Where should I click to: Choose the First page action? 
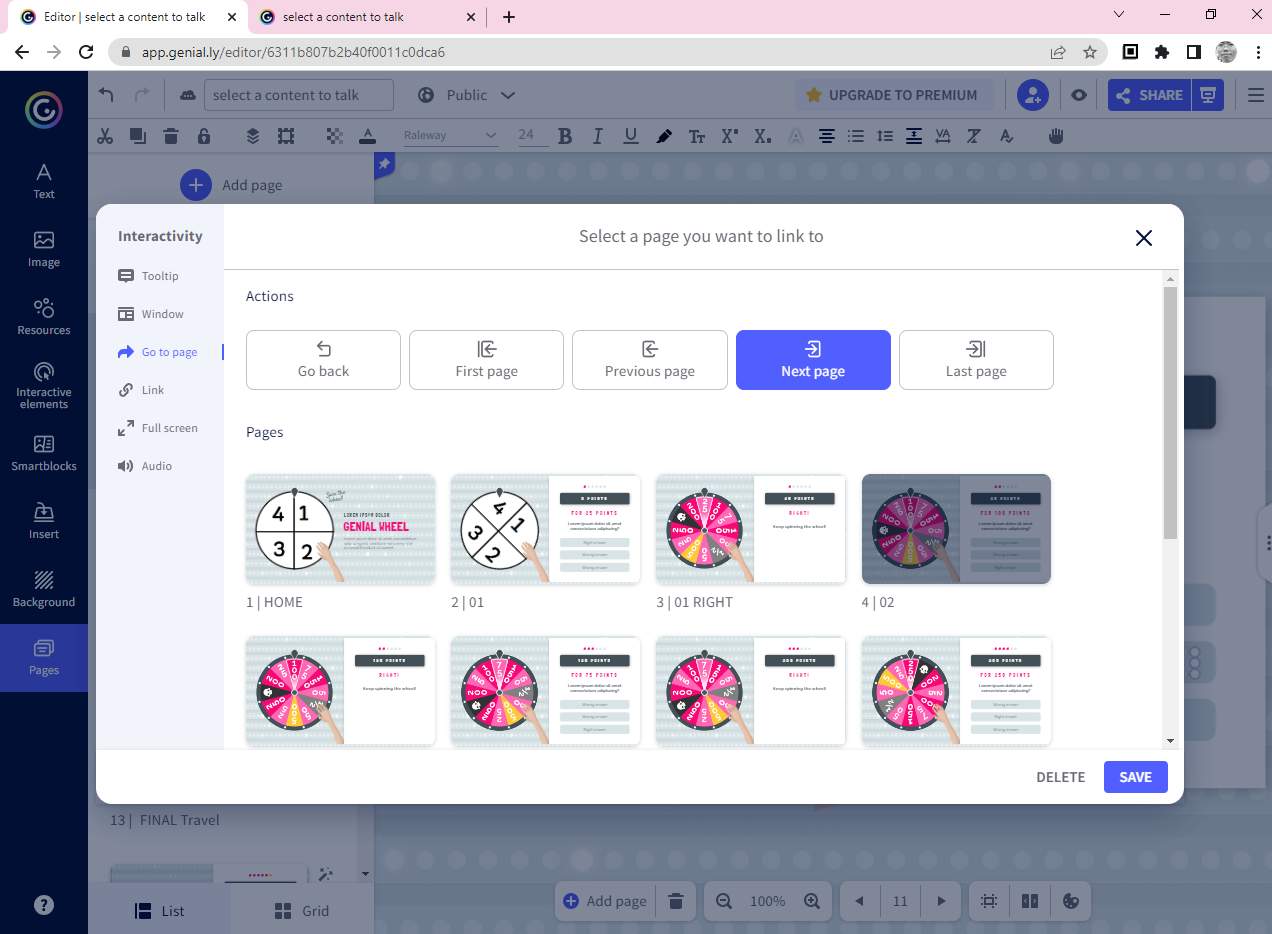(x=486, y=360)
